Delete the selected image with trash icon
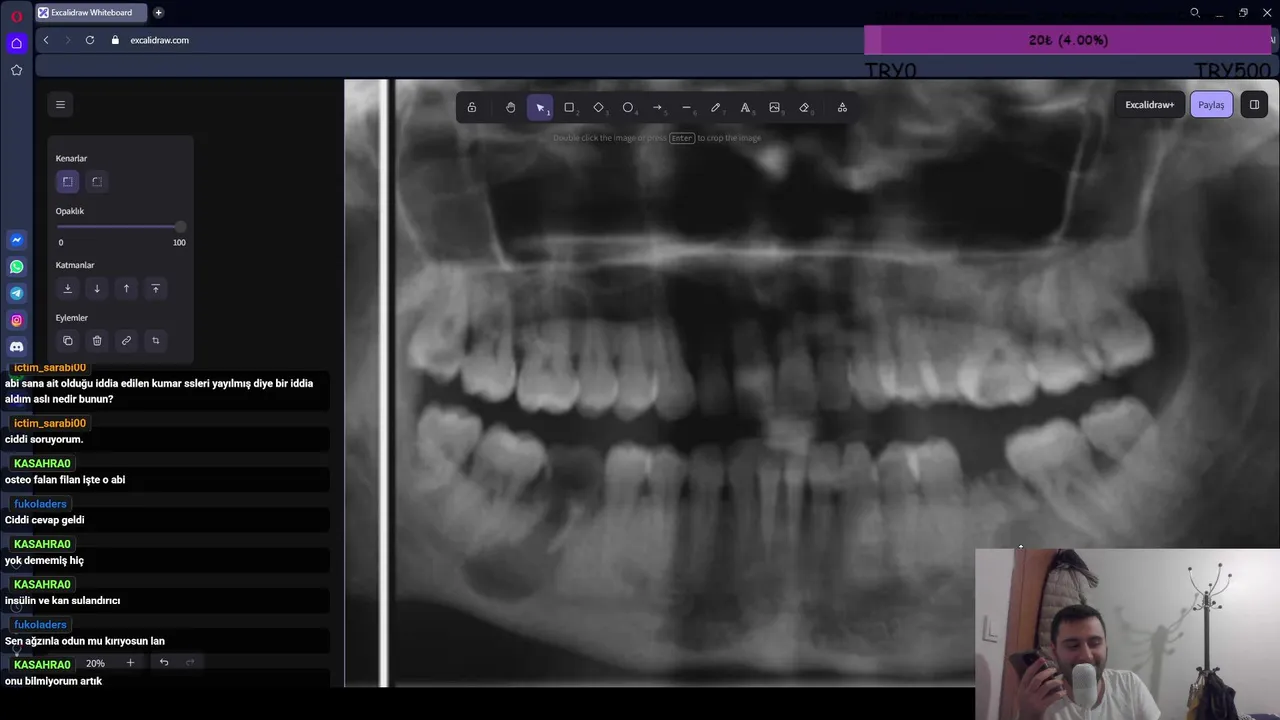This screenshot has height=720, width=1280. pyautogui.click(x=97, y=340)
